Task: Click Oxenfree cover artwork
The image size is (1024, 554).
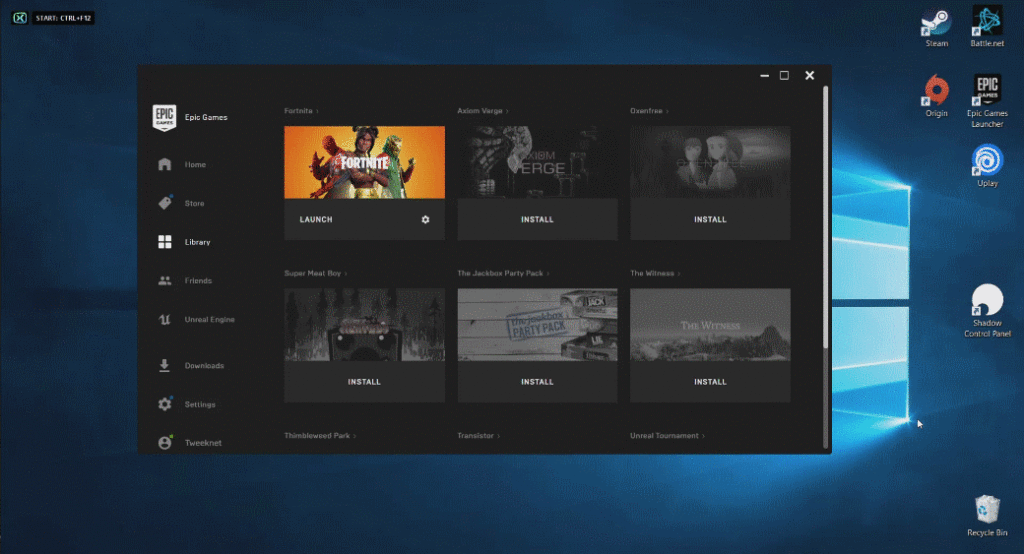Action: coord(710,162)
